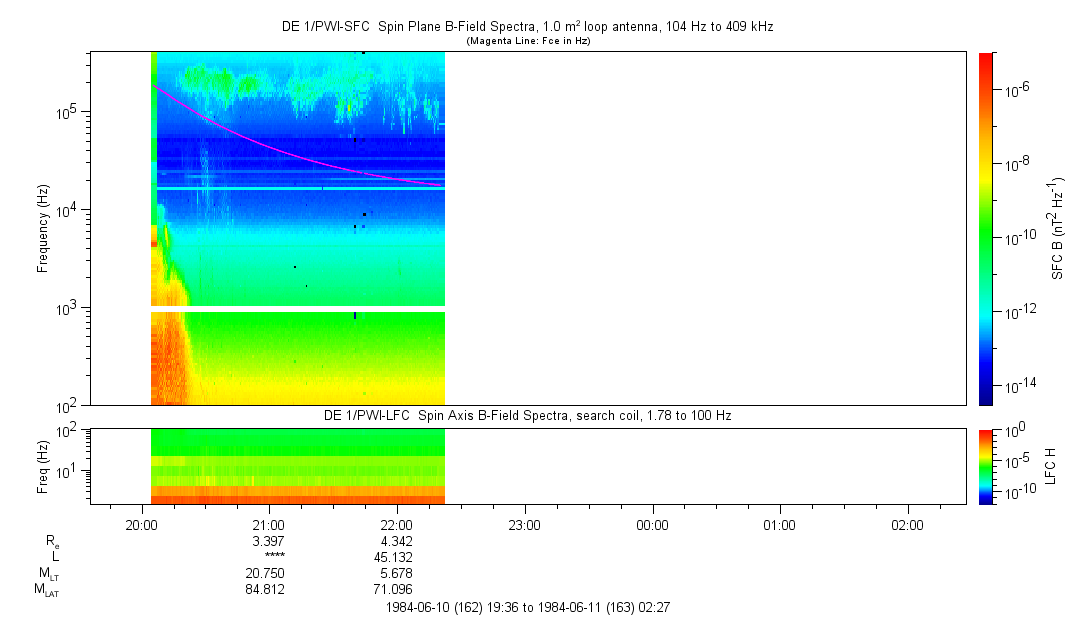This screenshot has height=620, width=1083.
Task: Click the cyan horizontal band in the main spectrogram
Action: [300, 188]
